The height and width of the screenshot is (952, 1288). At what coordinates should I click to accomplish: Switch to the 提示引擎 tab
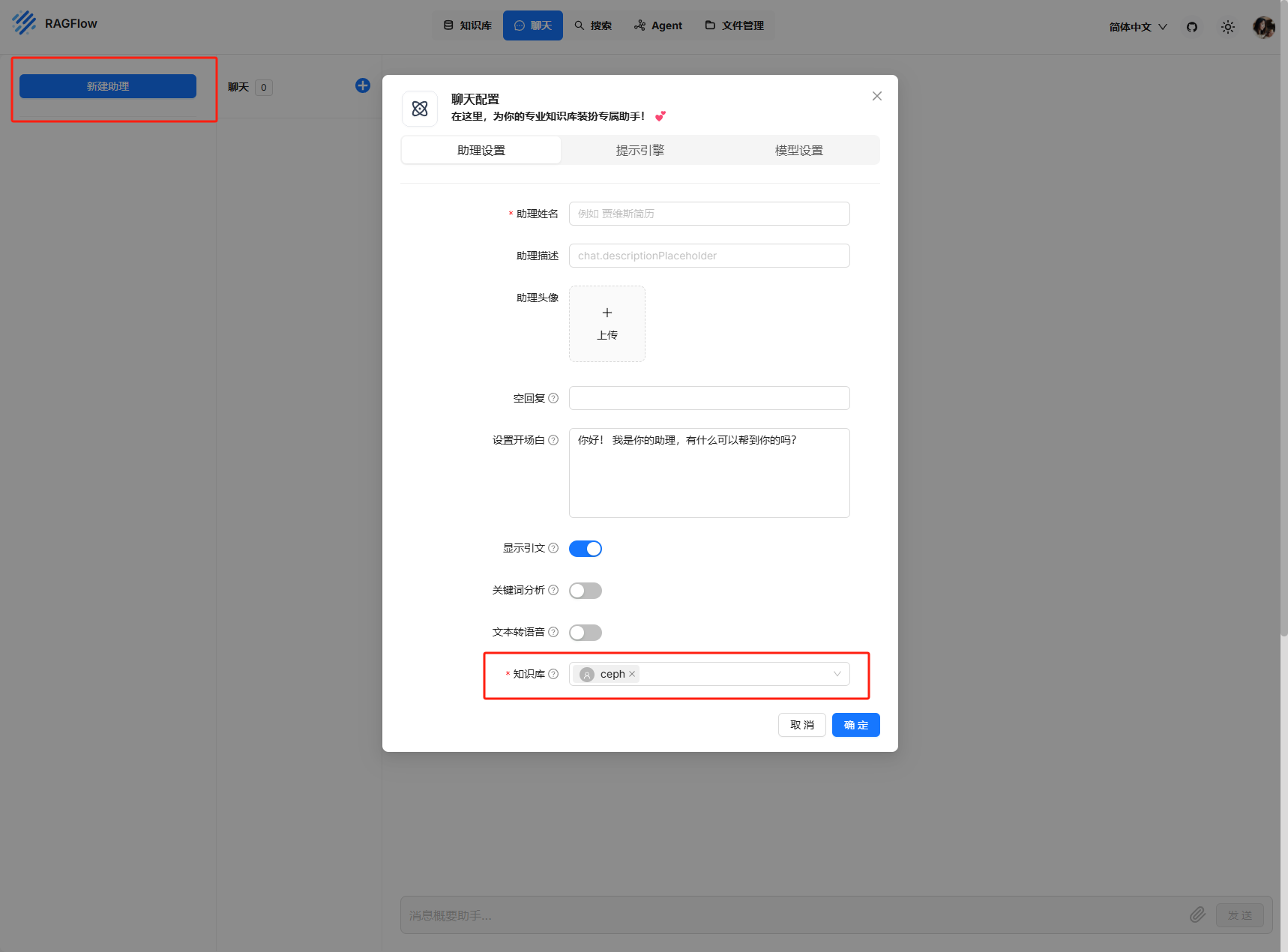click(640, 150)
